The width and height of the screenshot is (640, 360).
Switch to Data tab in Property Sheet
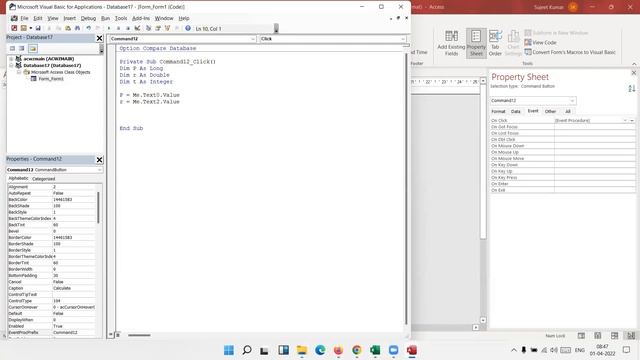pos(516,111)
